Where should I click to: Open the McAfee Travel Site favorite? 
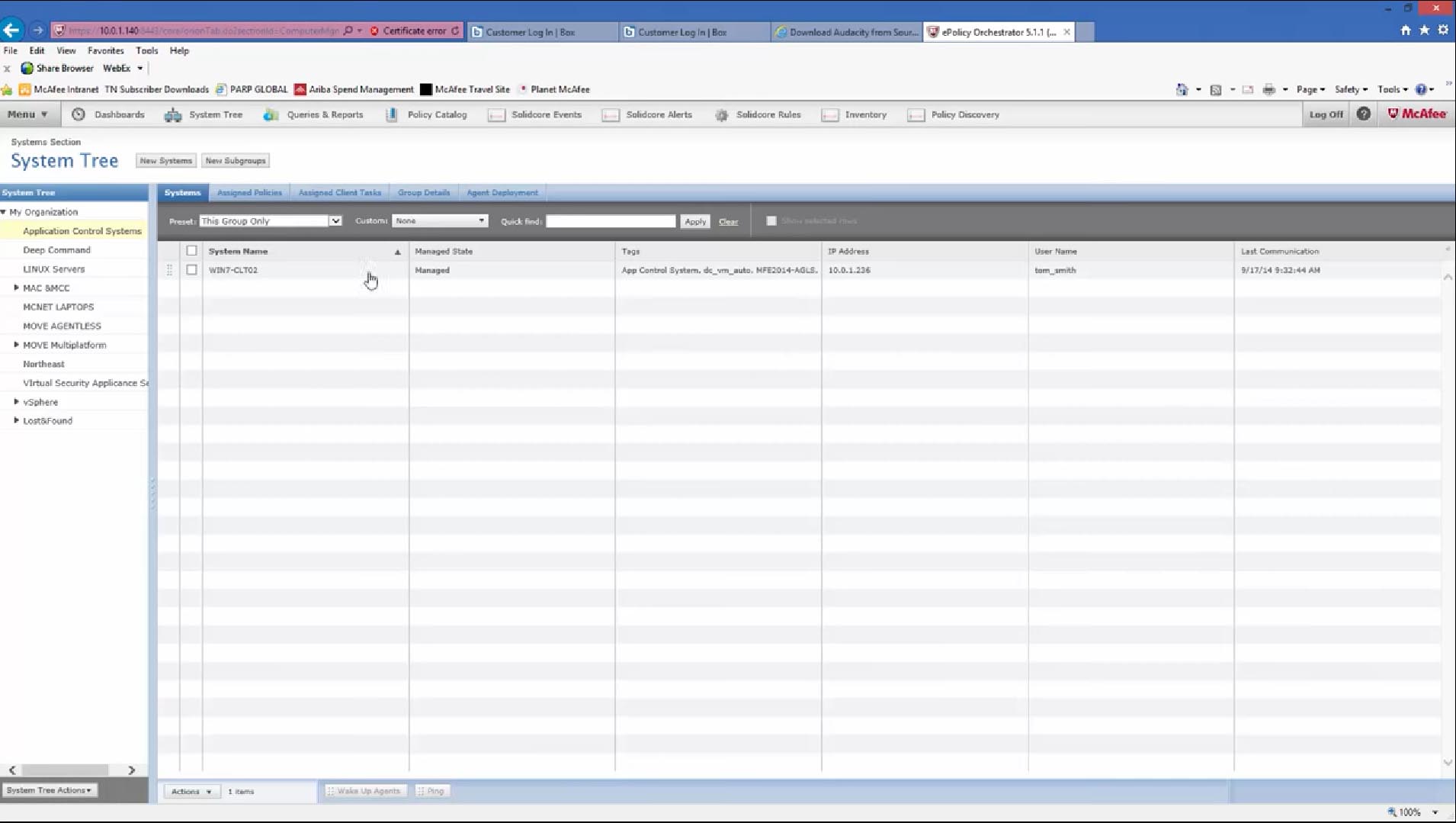tap(466, 89)
